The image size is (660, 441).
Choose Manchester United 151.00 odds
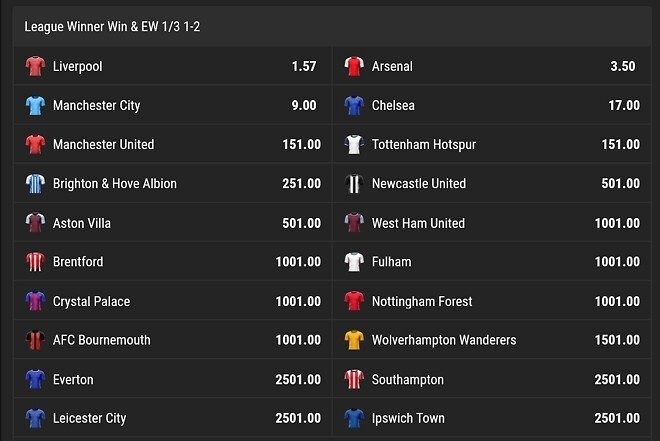301,144
